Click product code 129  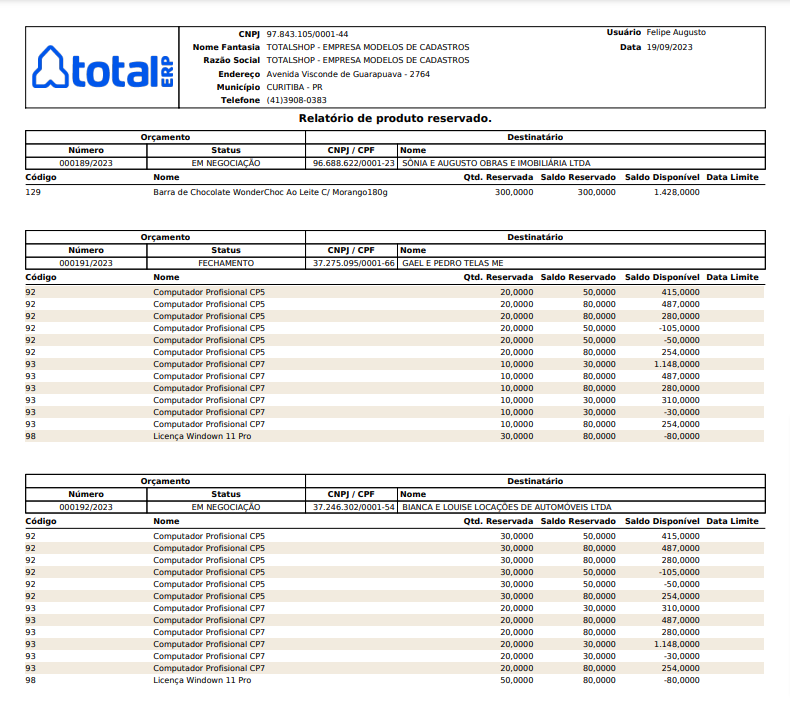(x=33, y=192)
